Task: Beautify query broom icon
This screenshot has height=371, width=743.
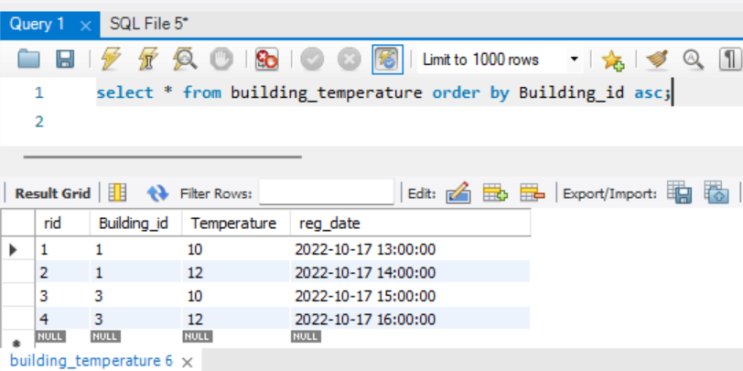Action: coord(656,60)
